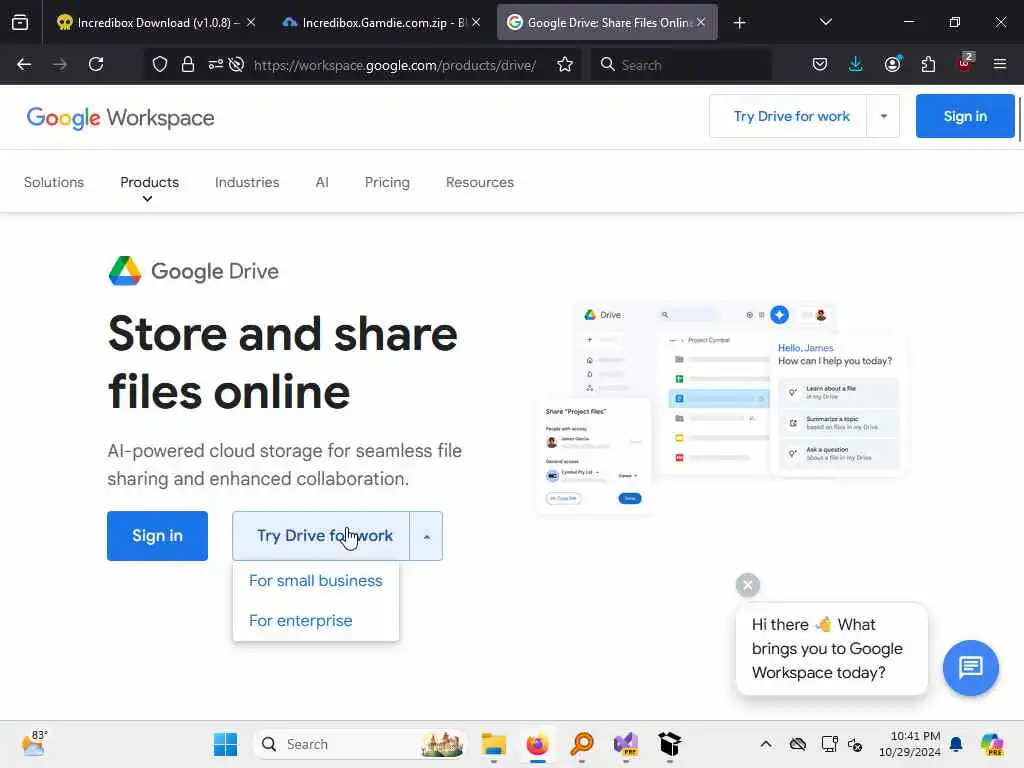This screenshot has width=1024, height=768.
Task: Open the Pricing page link
Action: pos(387,182)
